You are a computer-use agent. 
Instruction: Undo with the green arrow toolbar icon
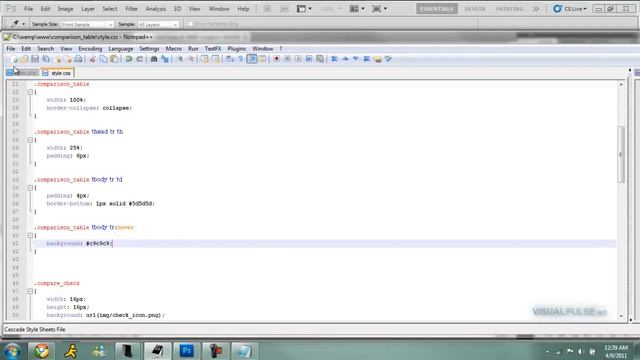pyautogui.click(x=129, y=59)
